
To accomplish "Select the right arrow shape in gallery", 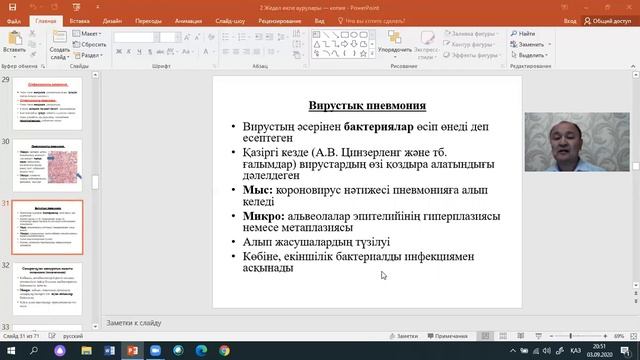I will tap(344, 44).
